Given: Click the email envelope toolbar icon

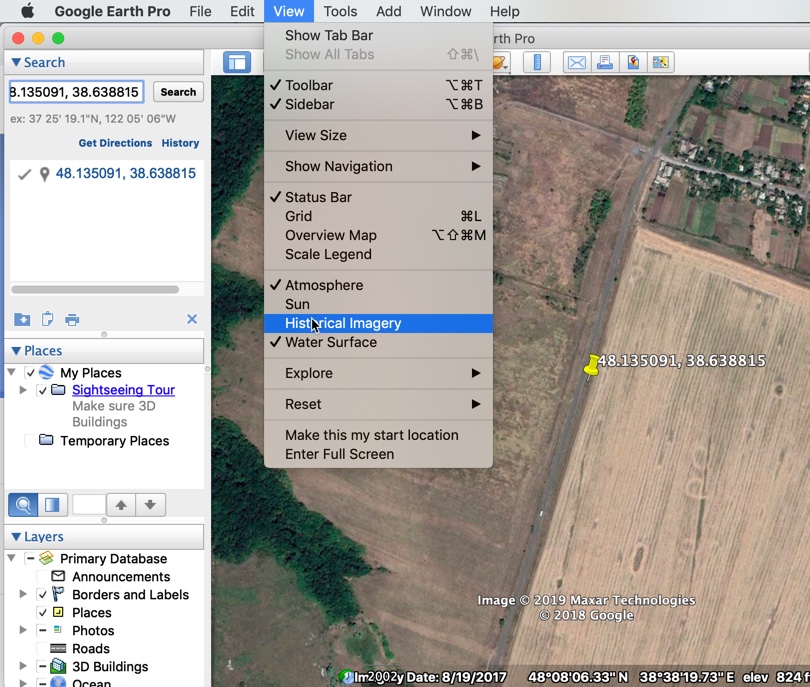Looking at the screenshot, I should (x=577, y=63).
